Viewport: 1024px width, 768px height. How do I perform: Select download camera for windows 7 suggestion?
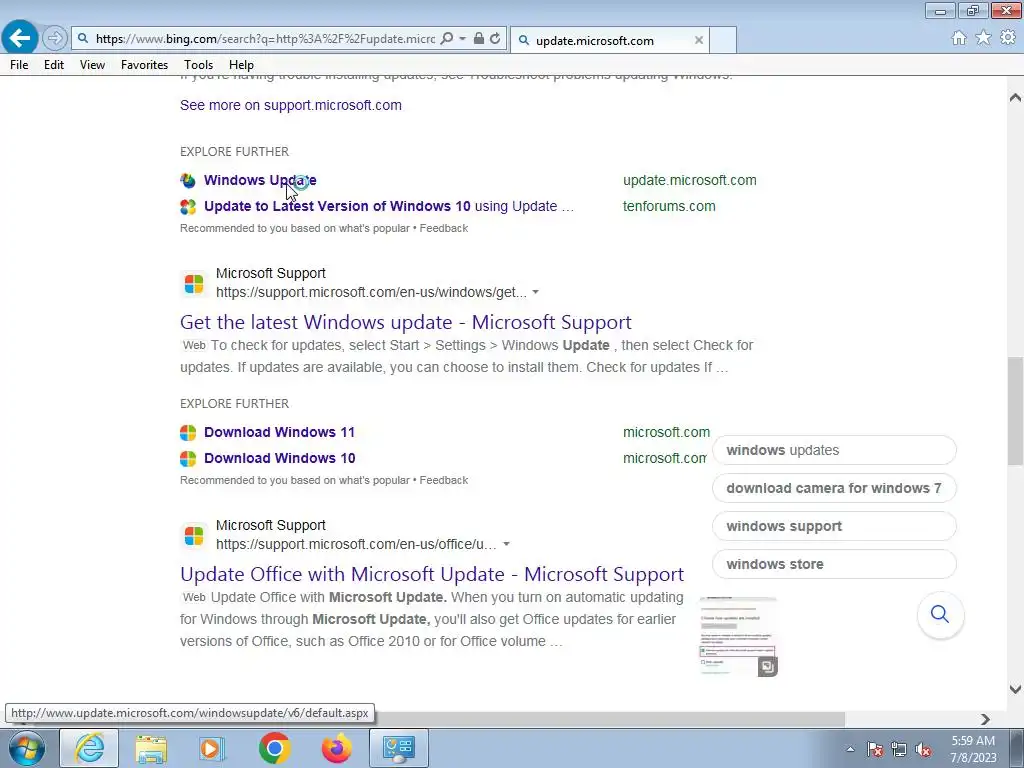[834, 488]
